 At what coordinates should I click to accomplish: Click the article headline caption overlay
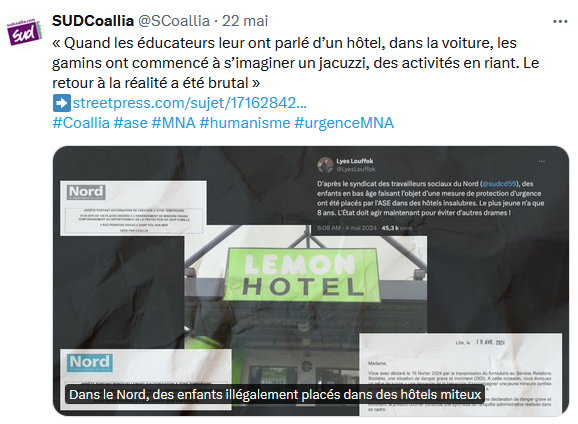click(275, 395)
